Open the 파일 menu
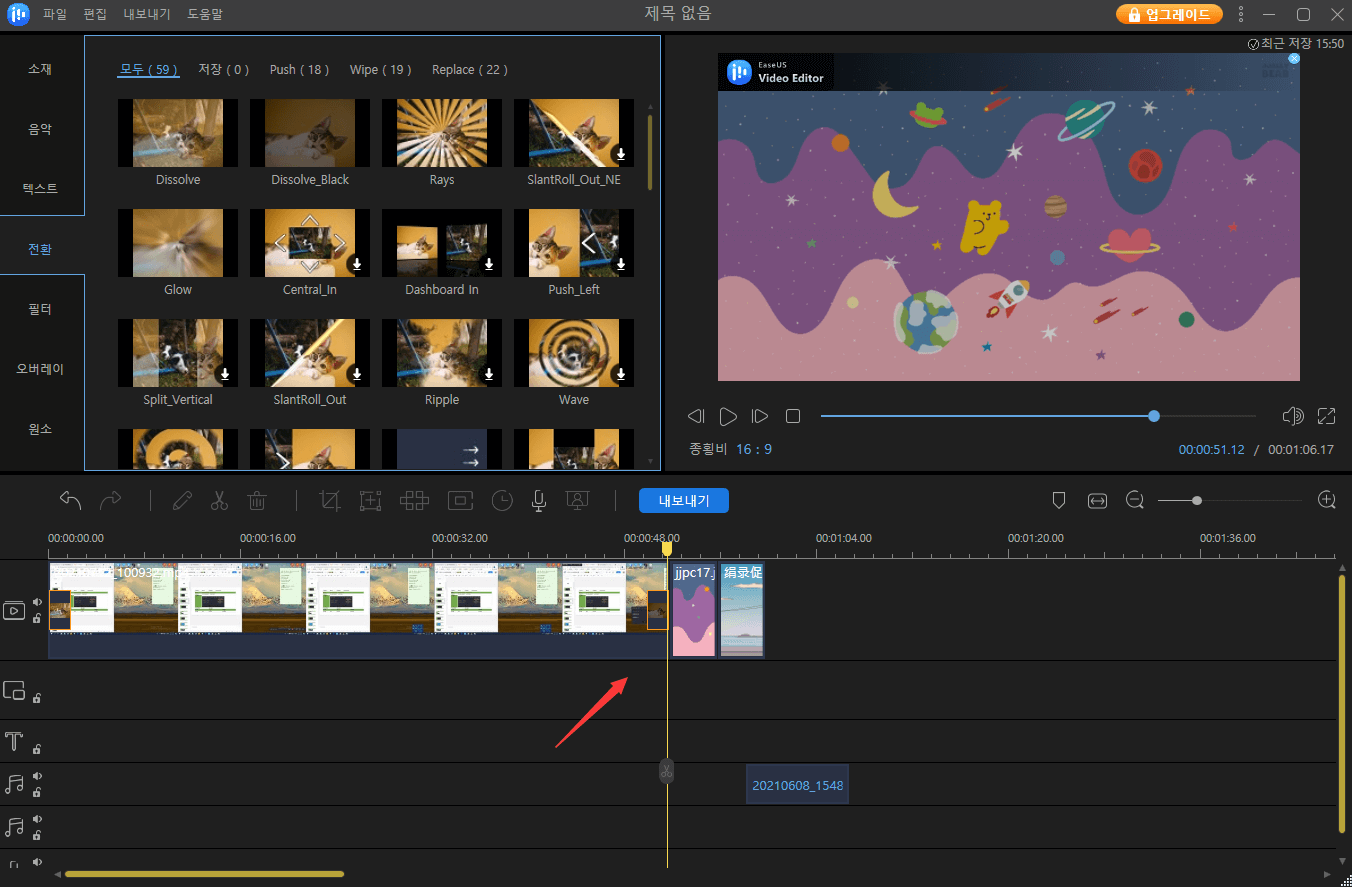 pos(55,14)
